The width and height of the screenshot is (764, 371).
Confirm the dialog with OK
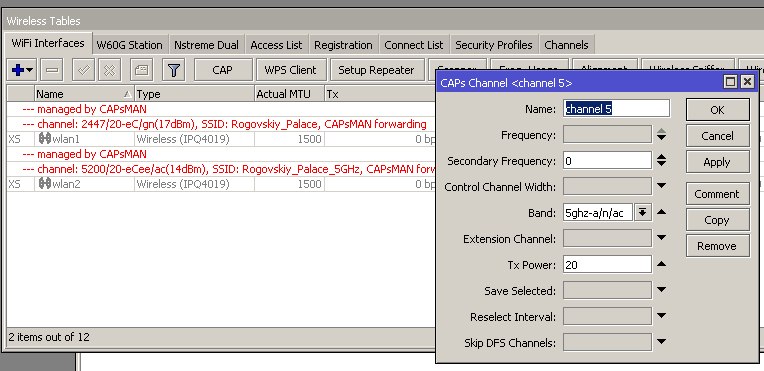pos(717,110)
